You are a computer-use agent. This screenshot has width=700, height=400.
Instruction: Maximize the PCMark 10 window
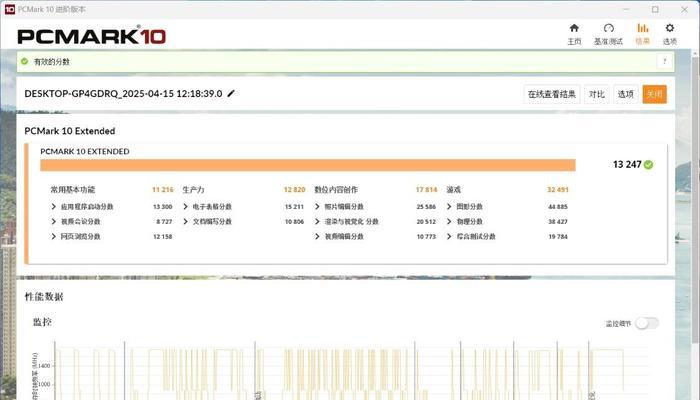pos(655,9)
